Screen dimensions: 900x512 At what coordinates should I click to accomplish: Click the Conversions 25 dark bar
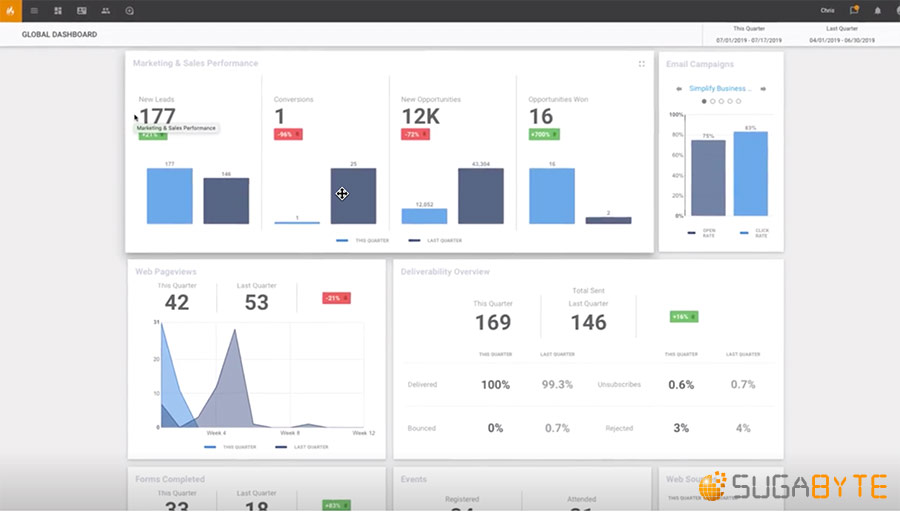[x=354, y=196]
